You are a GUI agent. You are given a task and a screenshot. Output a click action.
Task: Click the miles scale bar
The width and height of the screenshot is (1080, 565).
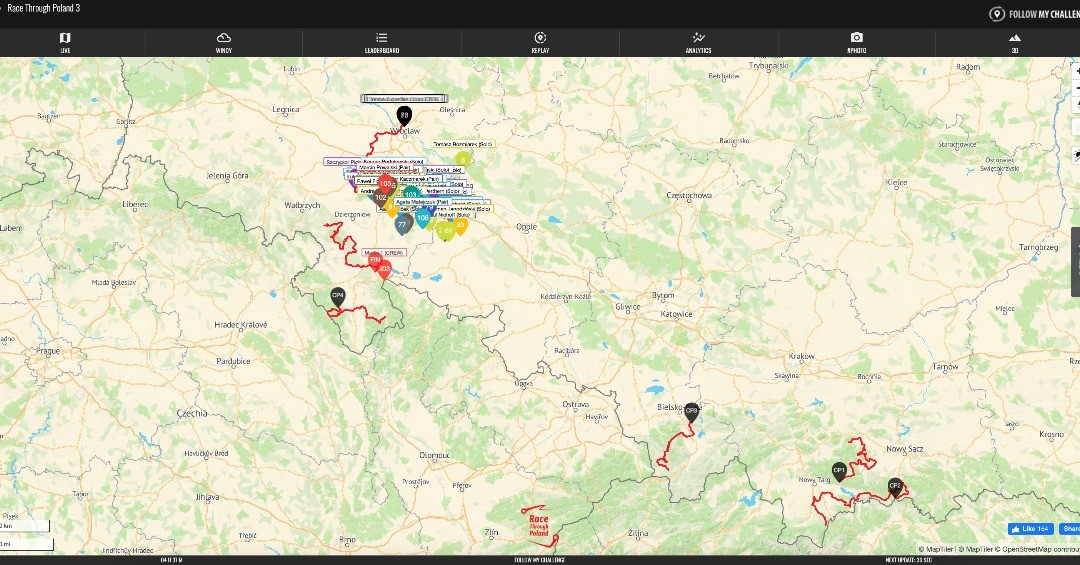point(27,544)
